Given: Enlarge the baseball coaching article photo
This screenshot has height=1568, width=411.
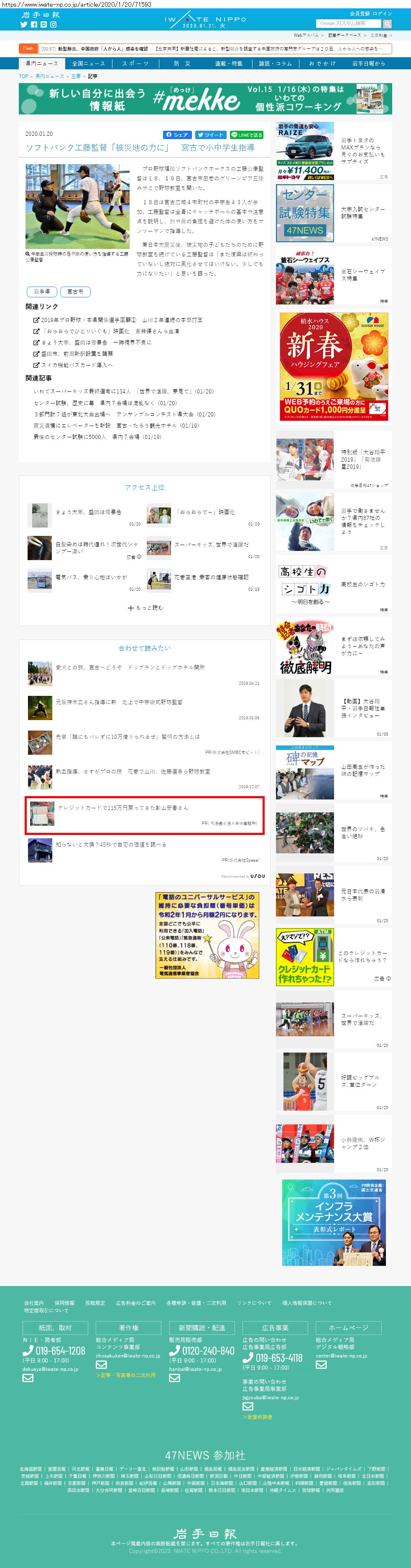Looking at the screenshot, I should tap(77, 206).
